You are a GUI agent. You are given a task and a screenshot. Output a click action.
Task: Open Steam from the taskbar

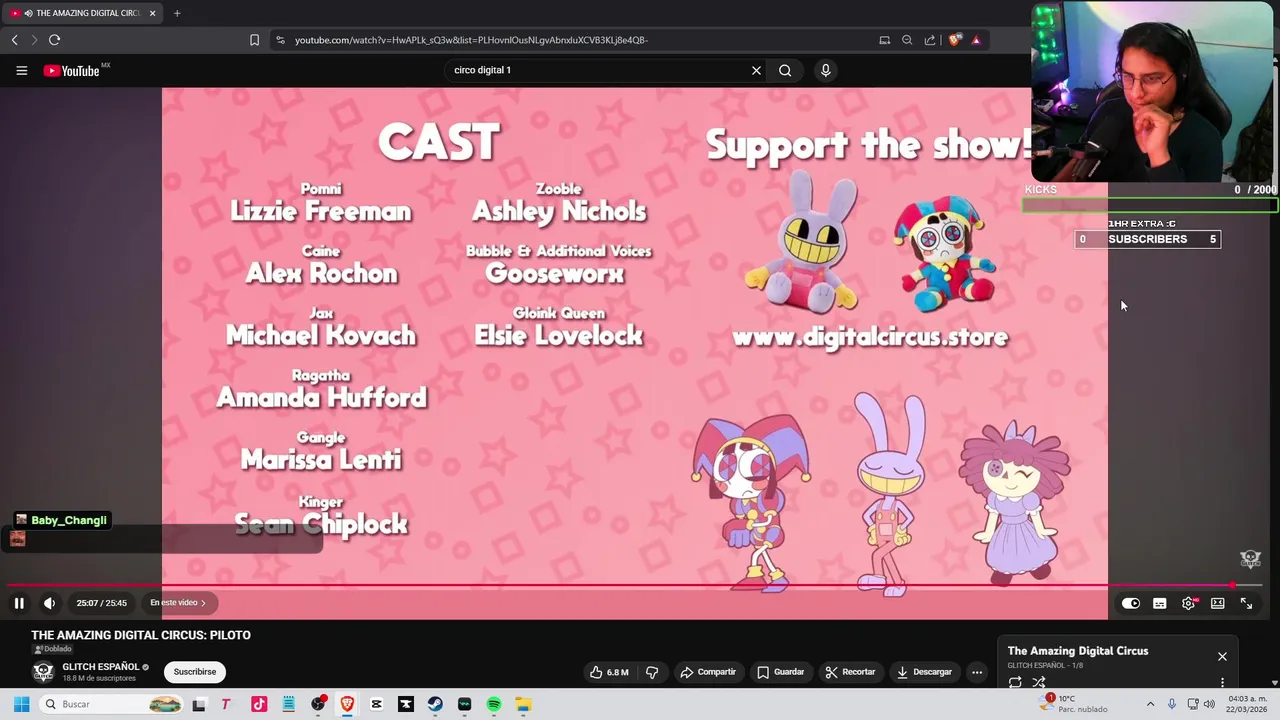pos(435,704)
